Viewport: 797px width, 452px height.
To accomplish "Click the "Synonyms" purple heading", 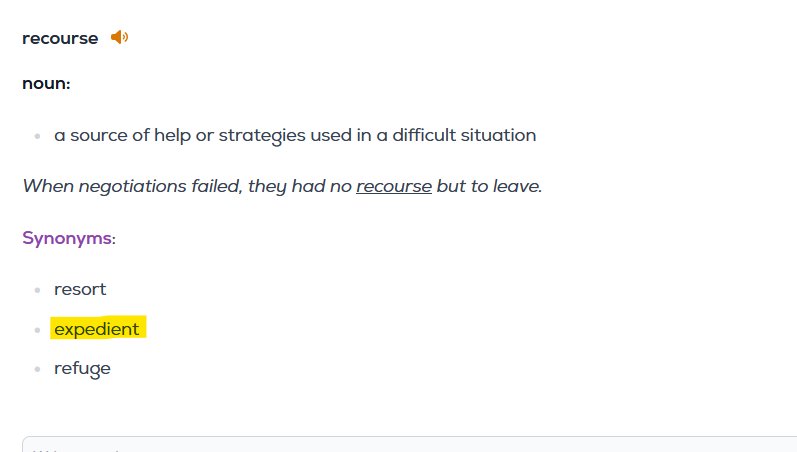I will (x=67, y=238).
